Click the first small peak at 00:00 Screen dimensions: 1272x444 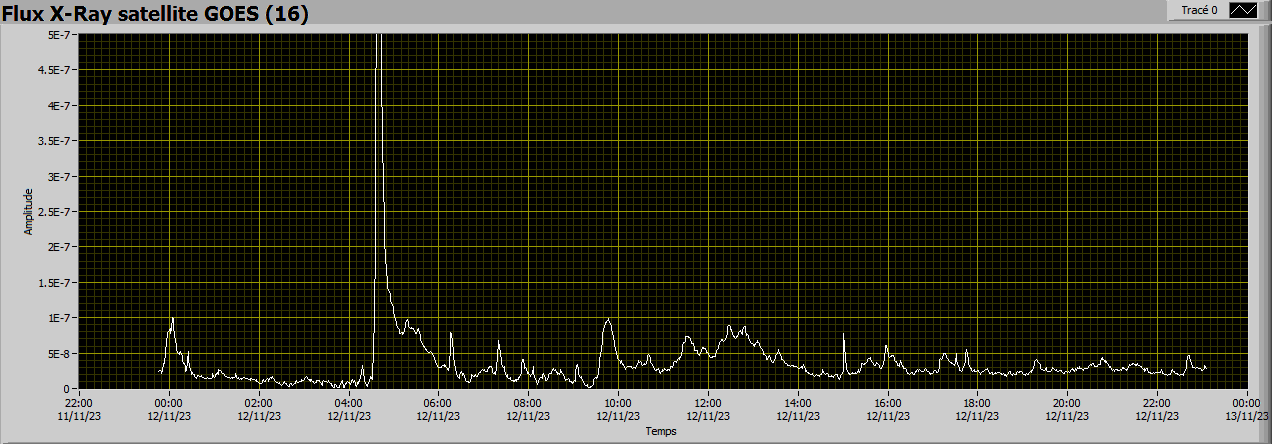coord(172,319)
